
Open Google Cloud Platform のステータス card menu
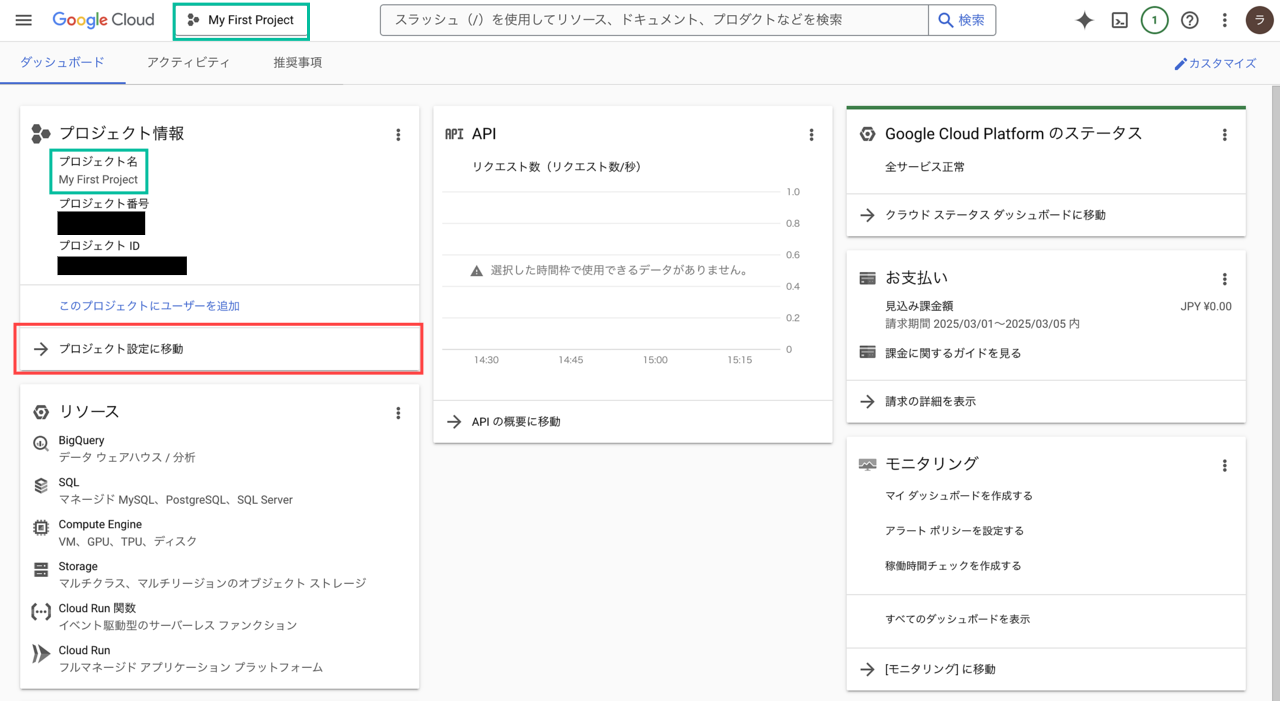click(x=1224, y=134)
